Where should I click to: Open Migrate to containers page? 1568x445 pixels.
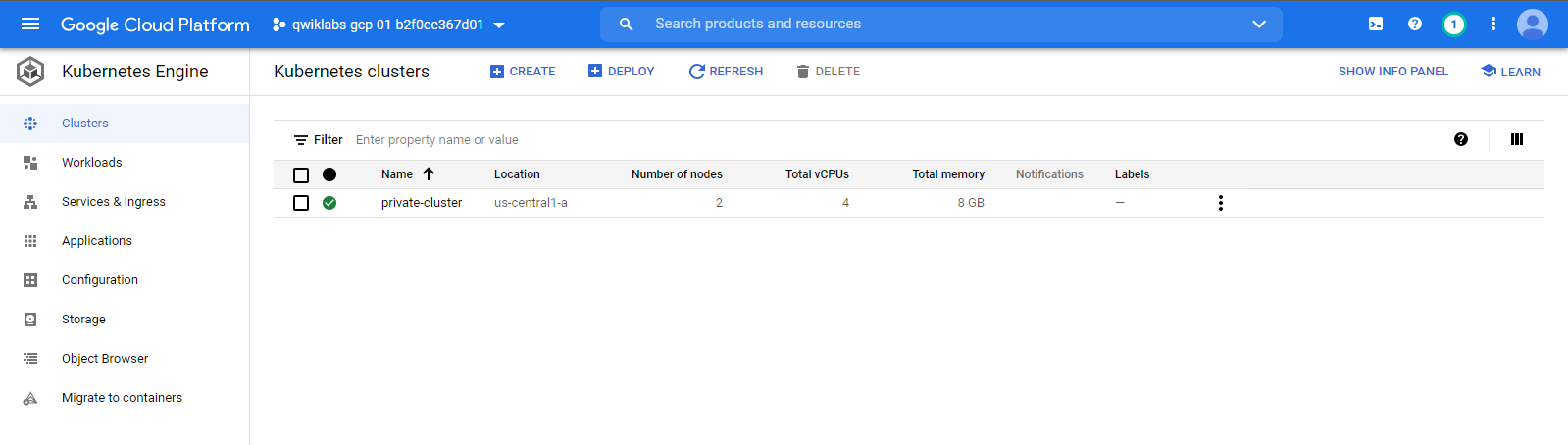[125, 398]
